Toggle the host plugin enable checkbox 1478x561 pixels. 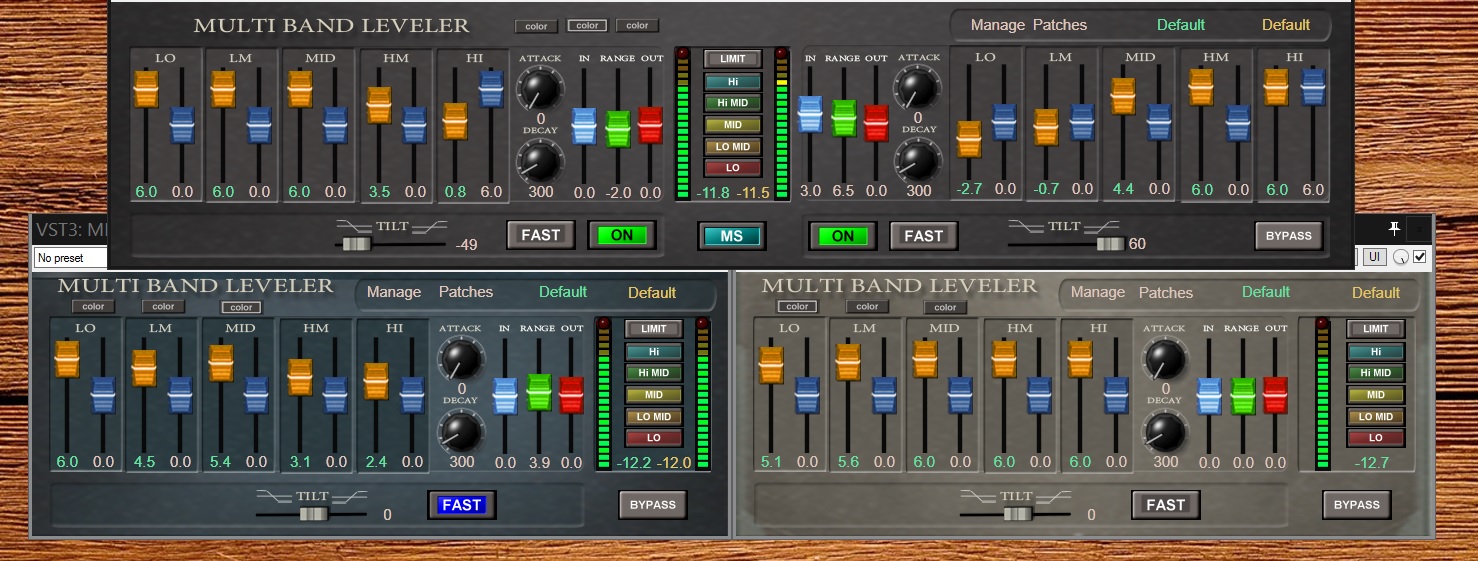click(1419, 258)
